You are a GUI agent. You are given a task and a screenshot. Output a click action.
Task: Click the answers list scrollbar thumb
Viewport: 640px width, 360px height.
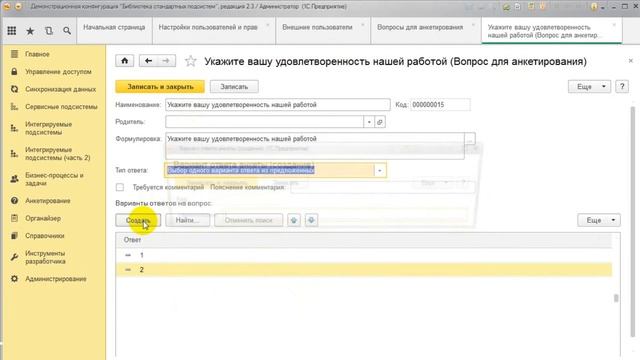tap(616, 298)
